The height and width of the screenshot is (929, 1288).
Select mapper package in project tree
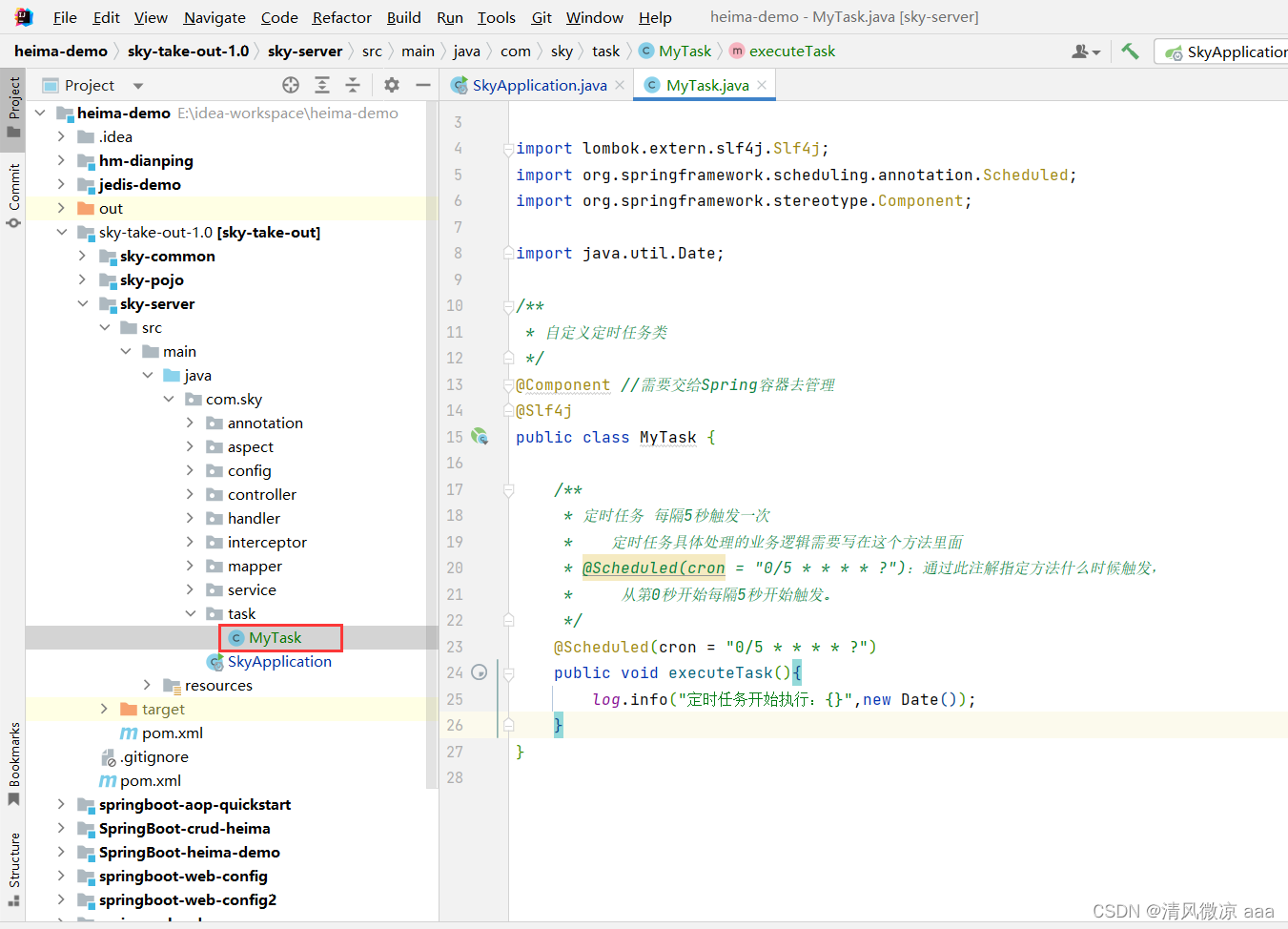255,566
